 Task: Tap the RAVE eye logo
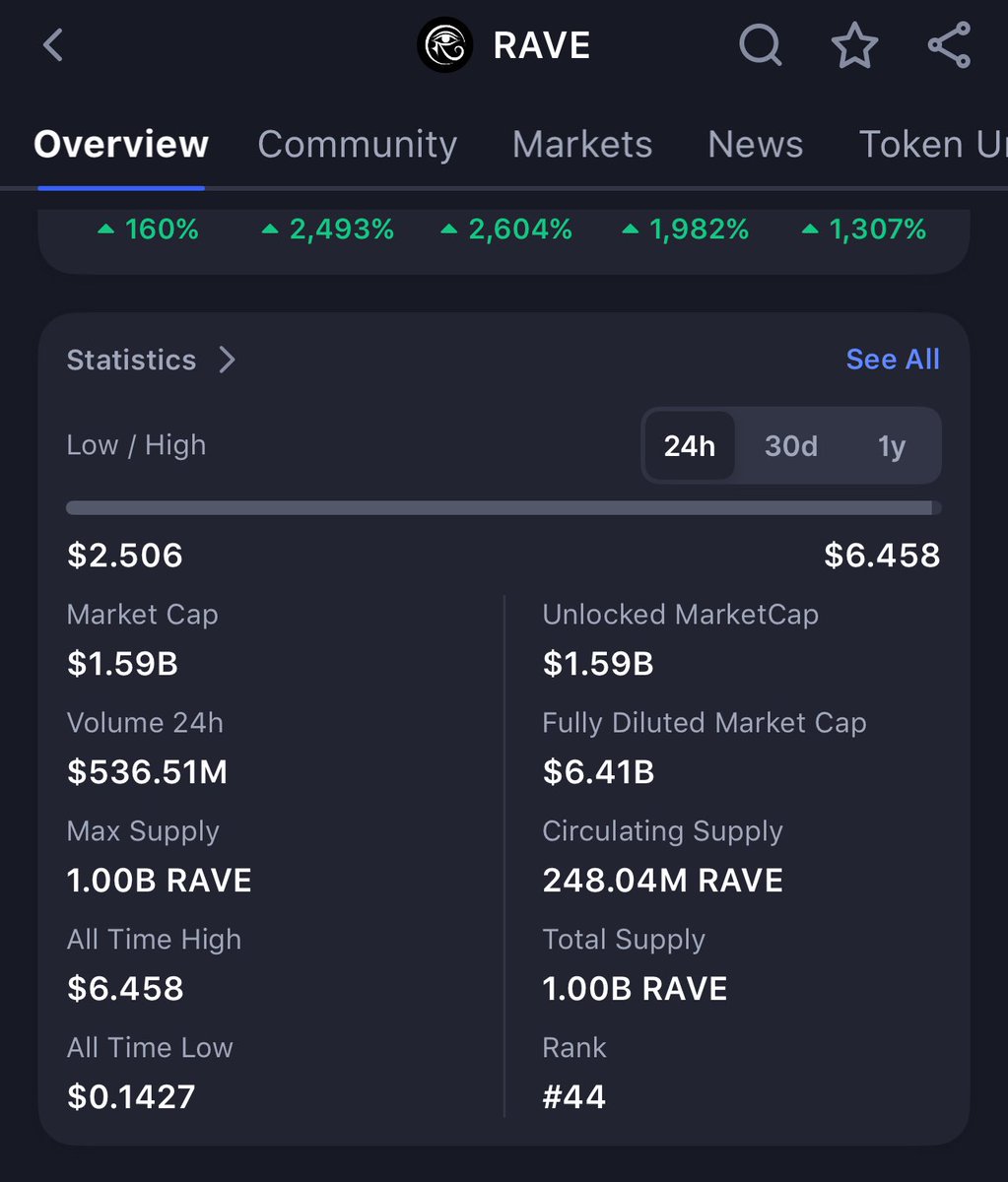pyautogui.click(x=445, y=45)
